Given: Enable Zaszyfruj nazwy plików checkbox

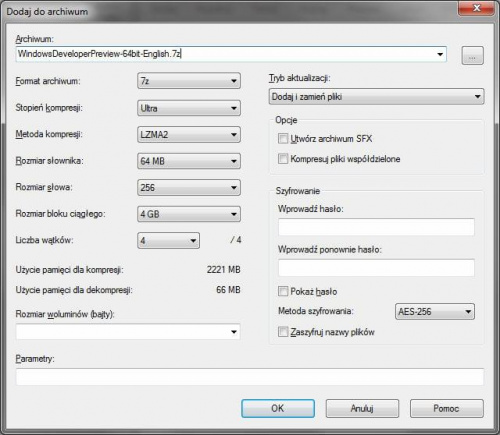Looking at the screenshot, I should [283, 332].
